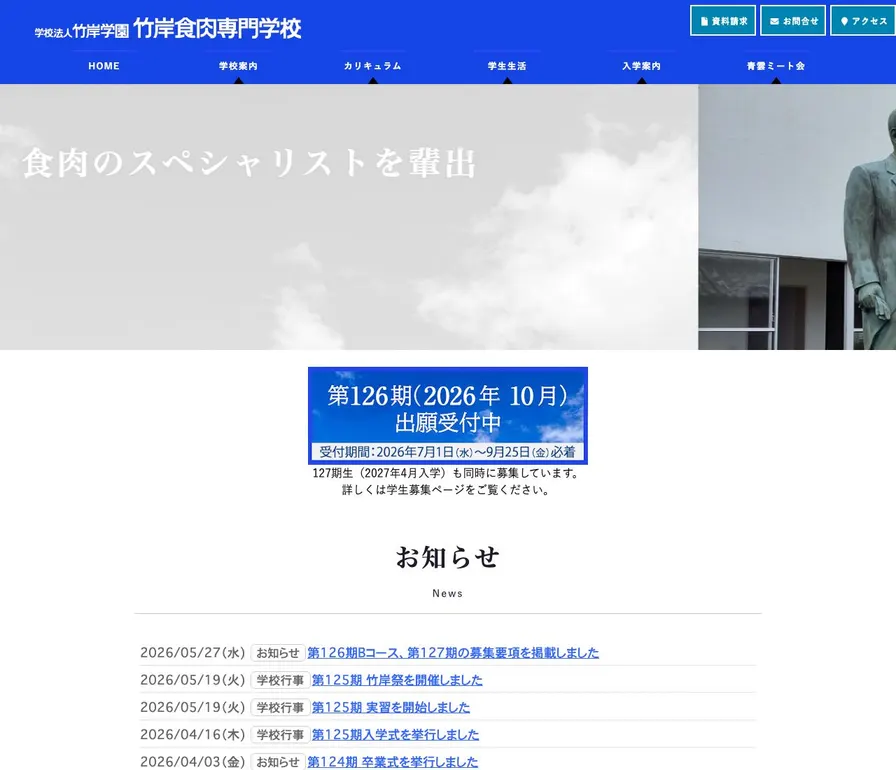The image size is (896, 770).
Task: Click the 食肉のスペシャリストを輩出 hero text
Action: pyautogui.click(x=249, y=163)
